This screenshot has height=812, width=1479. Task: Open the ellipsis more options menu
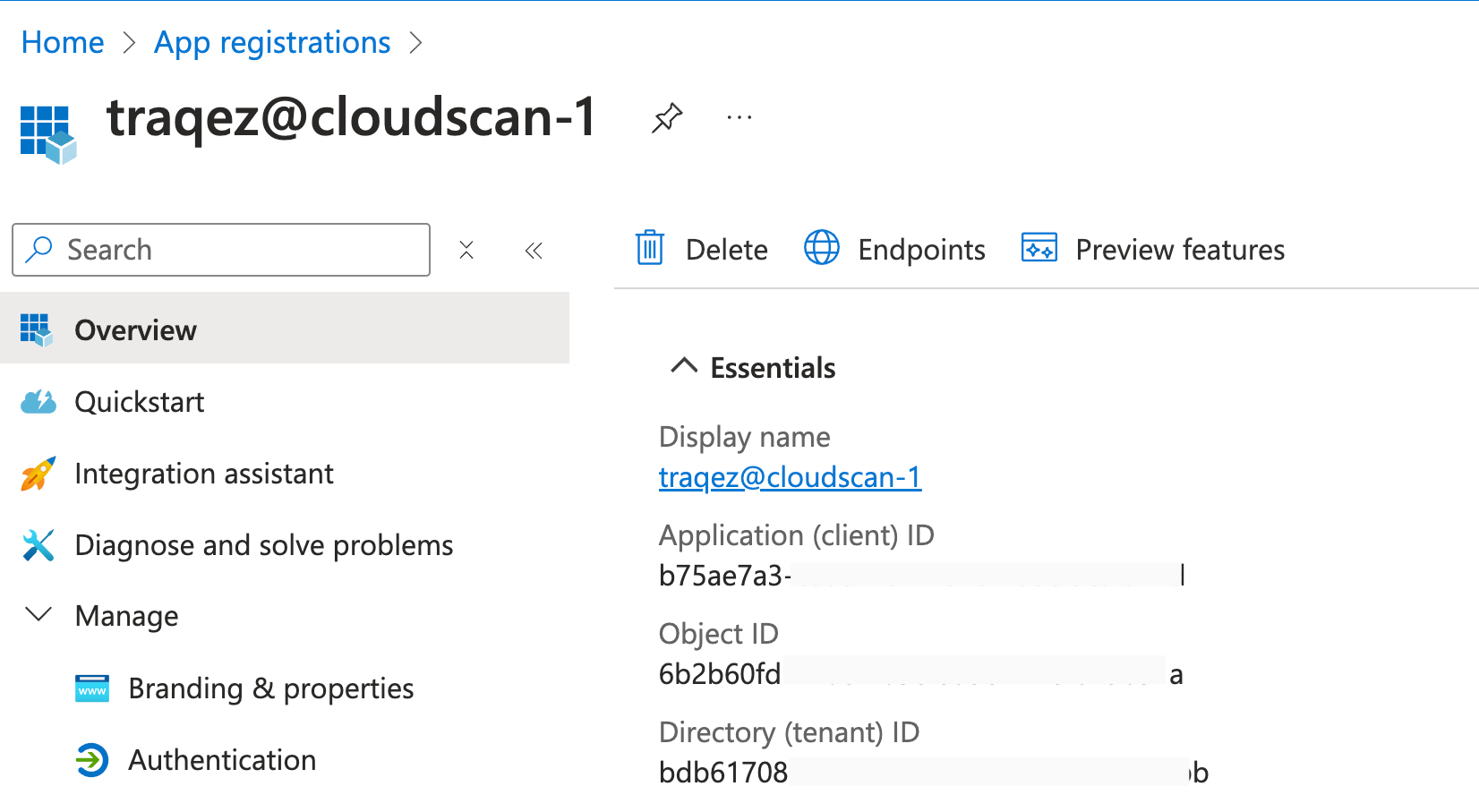pyautogui.click(x=739, y=118)
